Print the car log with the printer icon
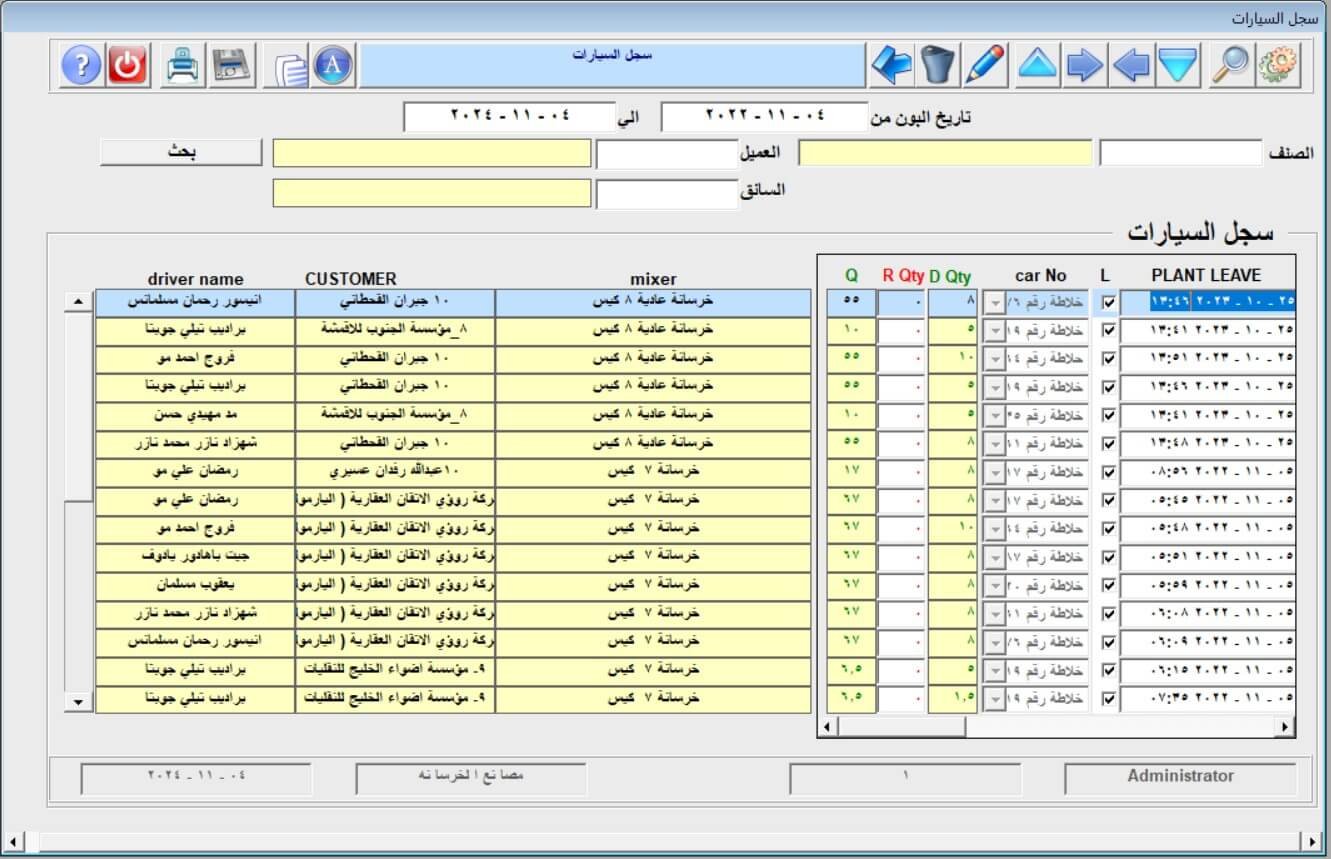 tap(183, 66)
